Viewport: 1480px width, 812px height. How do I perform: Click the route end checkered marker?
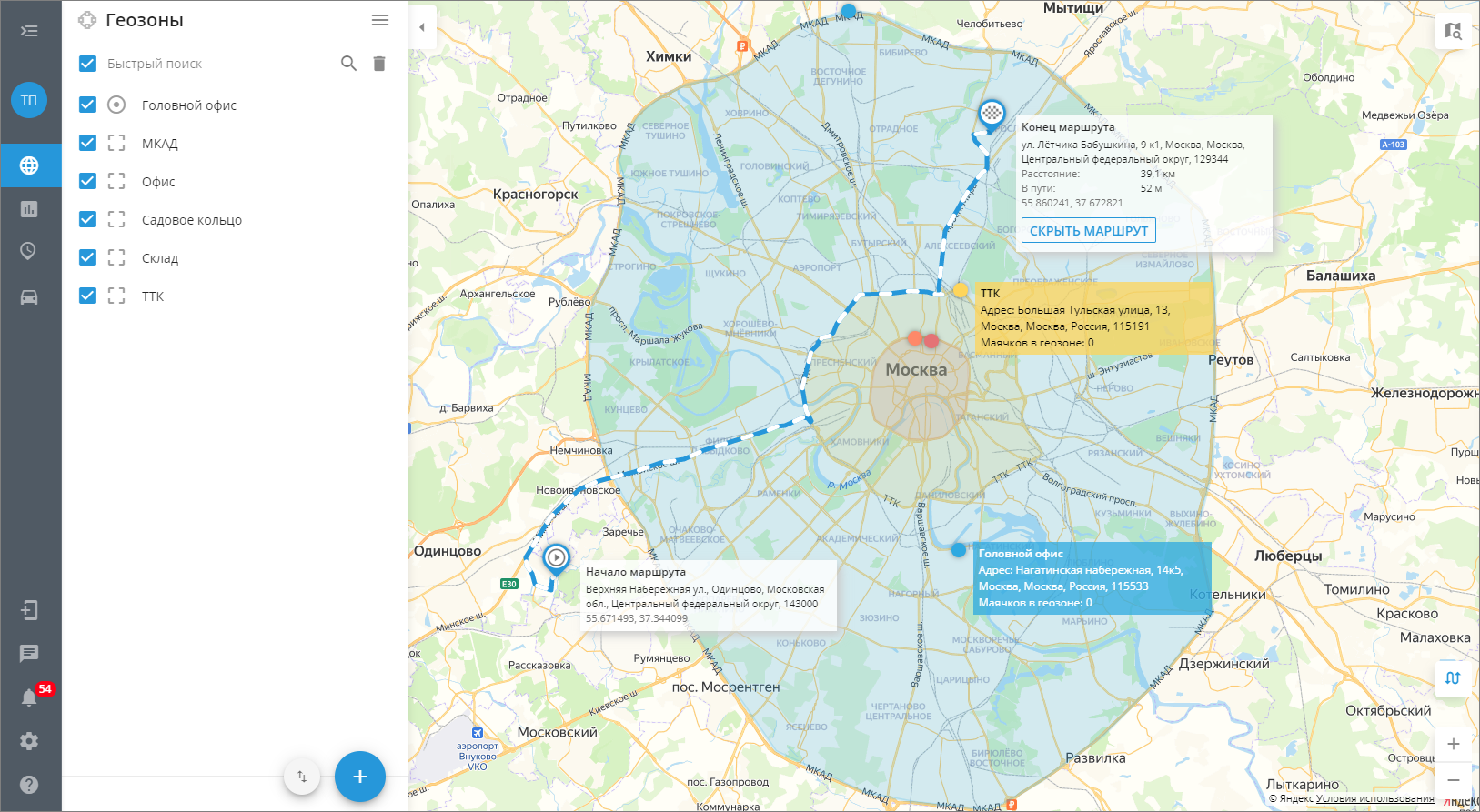(x=991, y=115)
